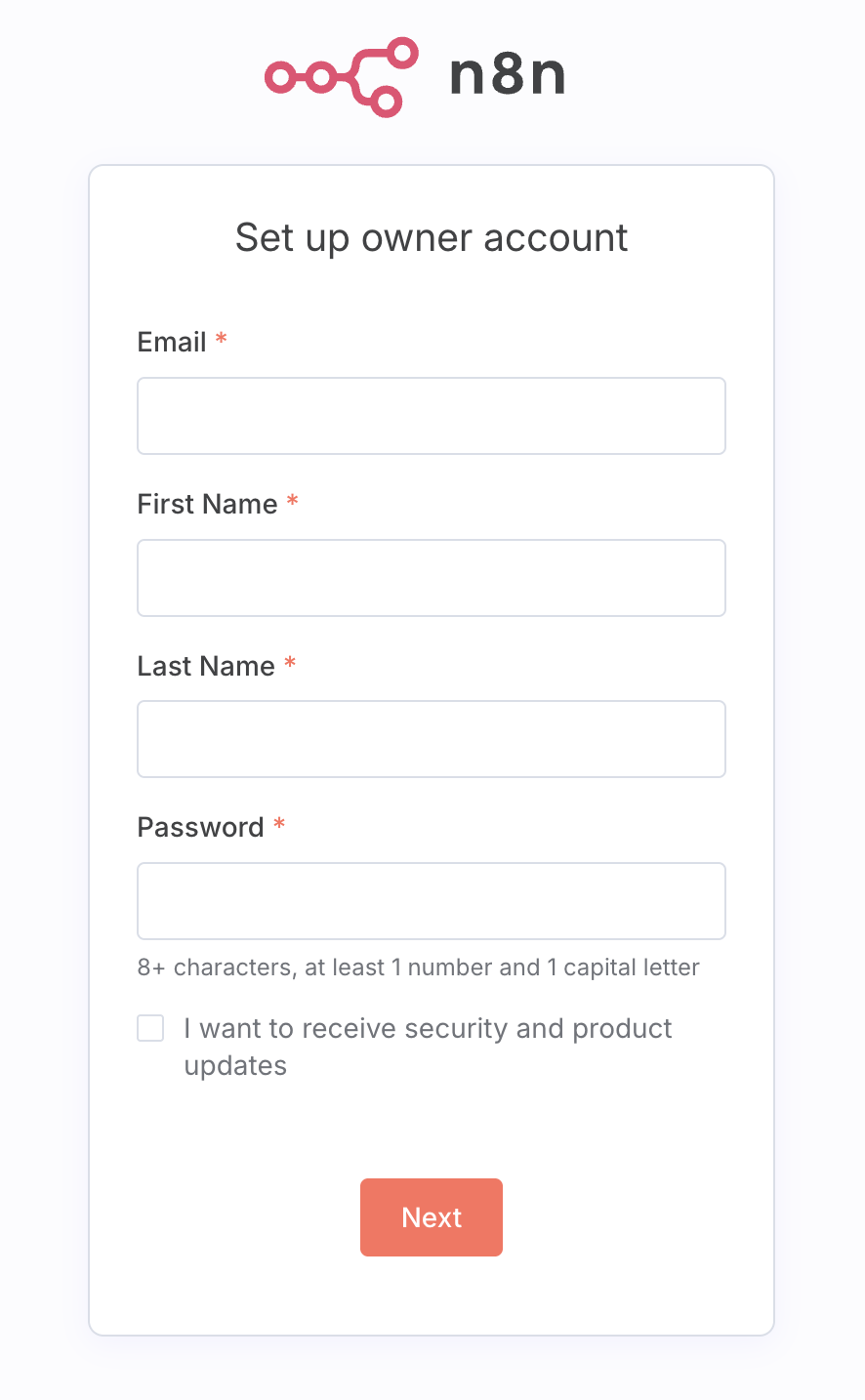The height and width of the screenshot is (1400, 865).
Task: Click the Email field label
Action: coord(172,342)
